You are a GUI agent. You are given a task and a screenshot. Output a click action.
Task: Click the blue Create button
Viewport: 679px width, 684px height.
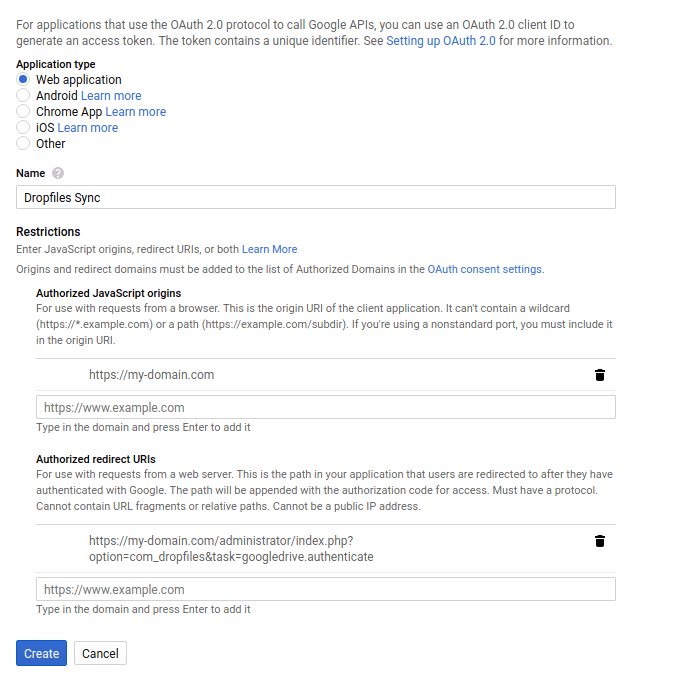click(41, 653)
